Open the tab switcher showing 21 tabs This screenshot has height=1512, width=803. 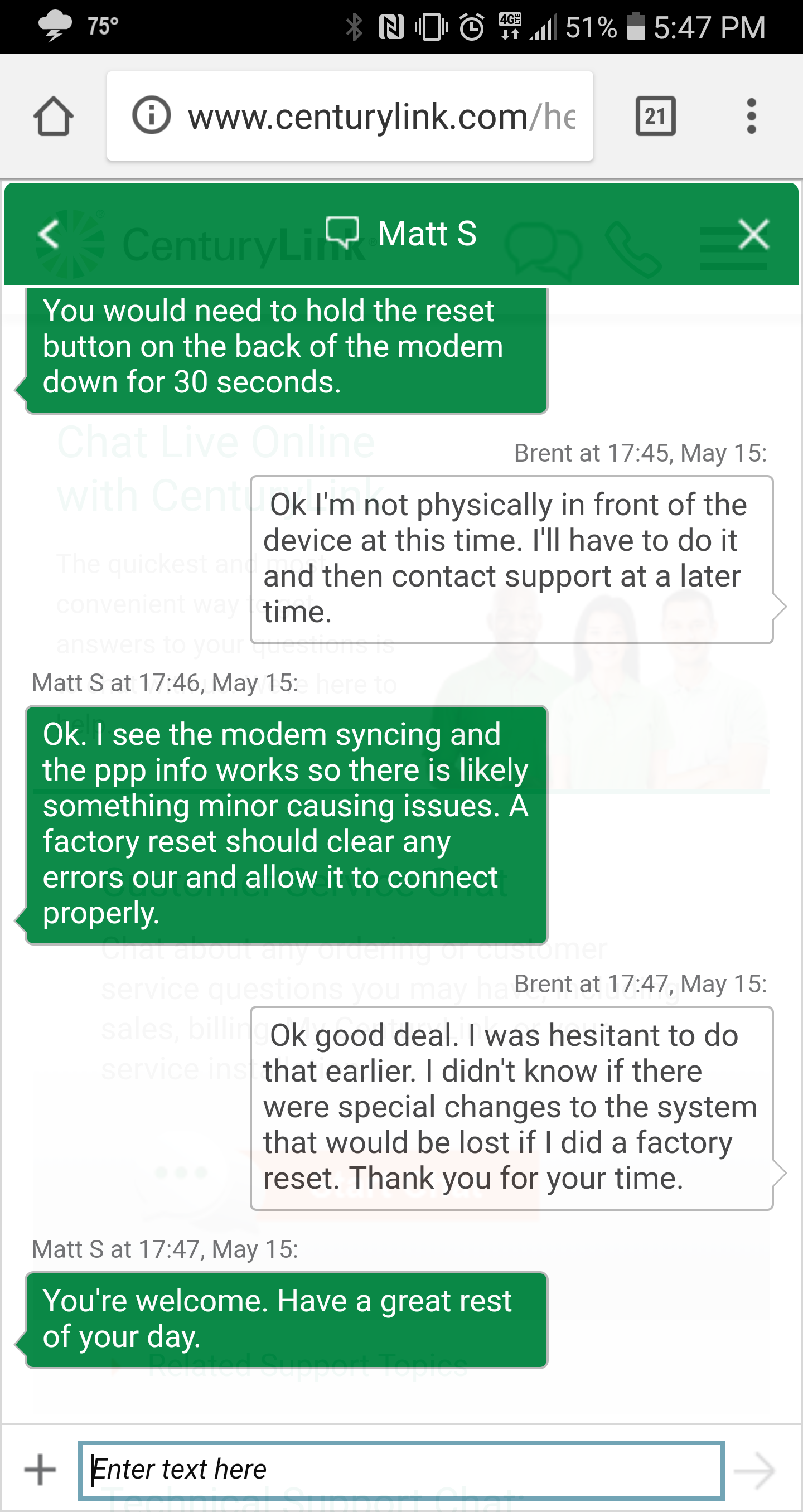[655, 116]
